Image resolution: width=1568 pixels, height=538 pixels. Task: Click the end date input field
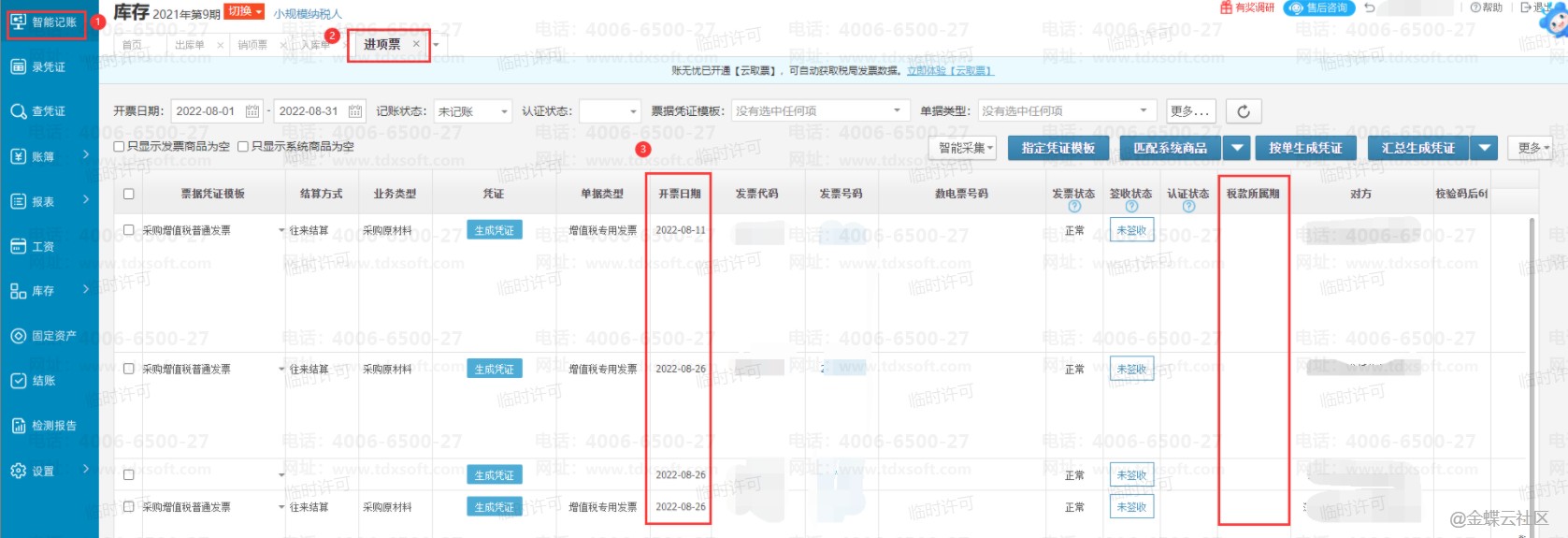click(309, 111)
